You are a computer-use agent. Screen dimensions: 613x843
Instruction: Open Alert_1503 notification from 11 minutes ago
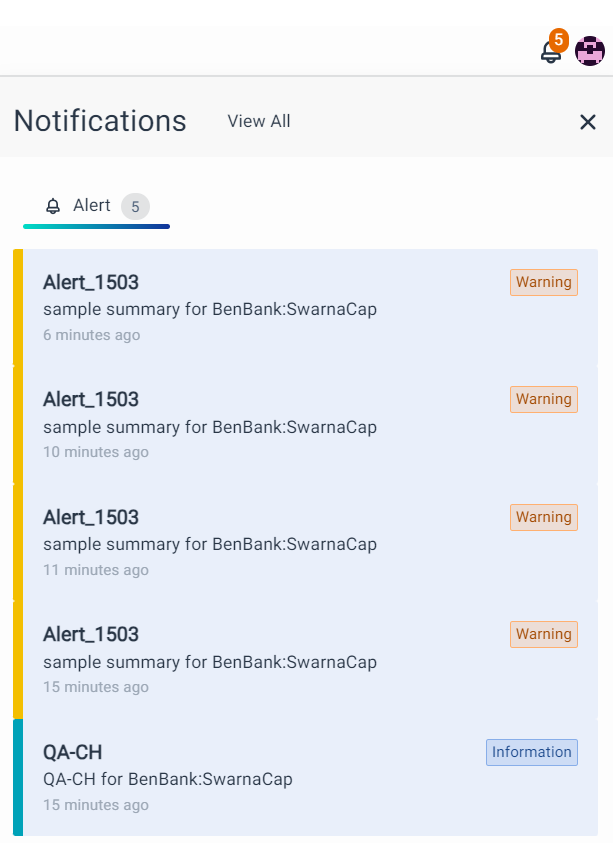pos(91,517)
